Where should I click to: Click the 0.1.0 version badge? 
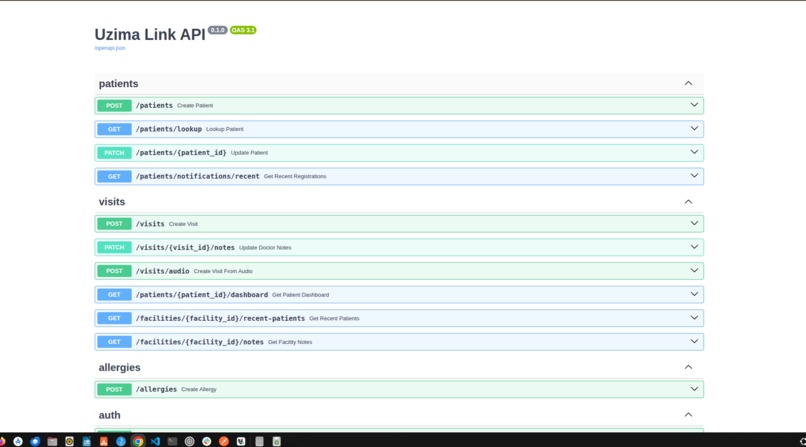click(217, 30)
